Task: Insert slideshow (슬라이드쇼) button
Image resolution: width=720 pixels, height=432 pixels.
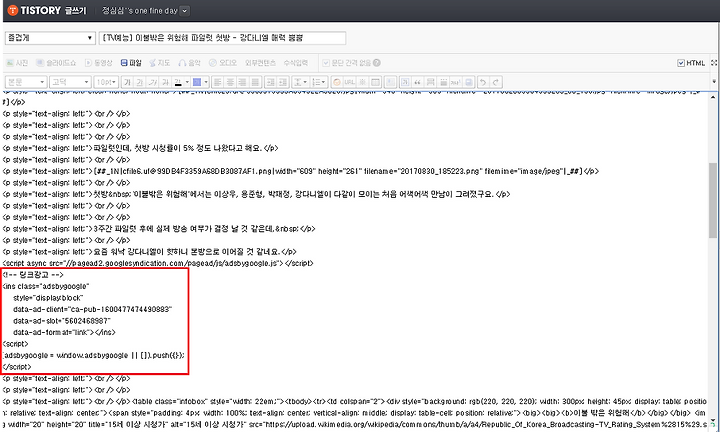Action: 56,63
